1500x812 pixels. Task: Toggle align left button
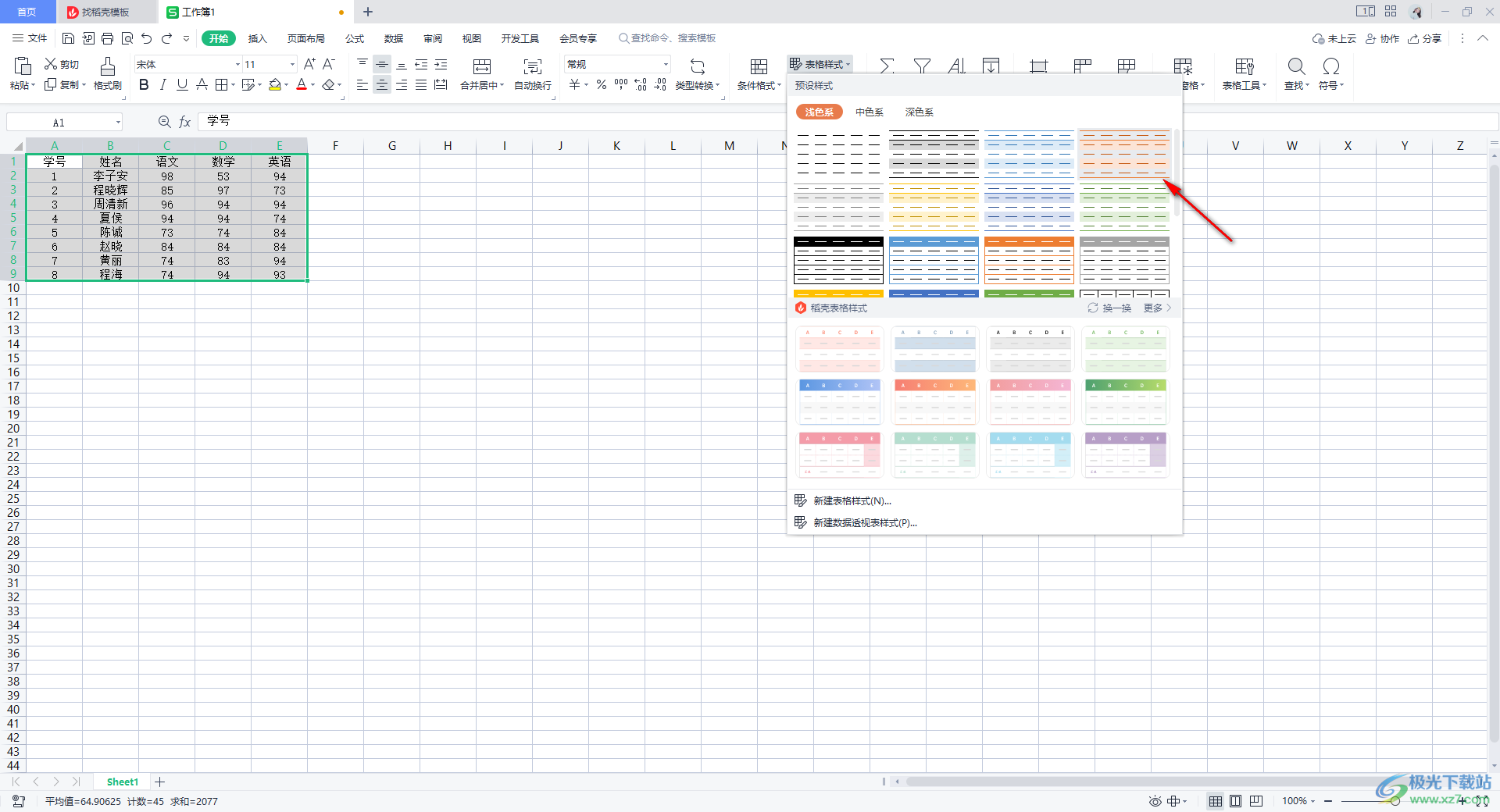point(362,84)
